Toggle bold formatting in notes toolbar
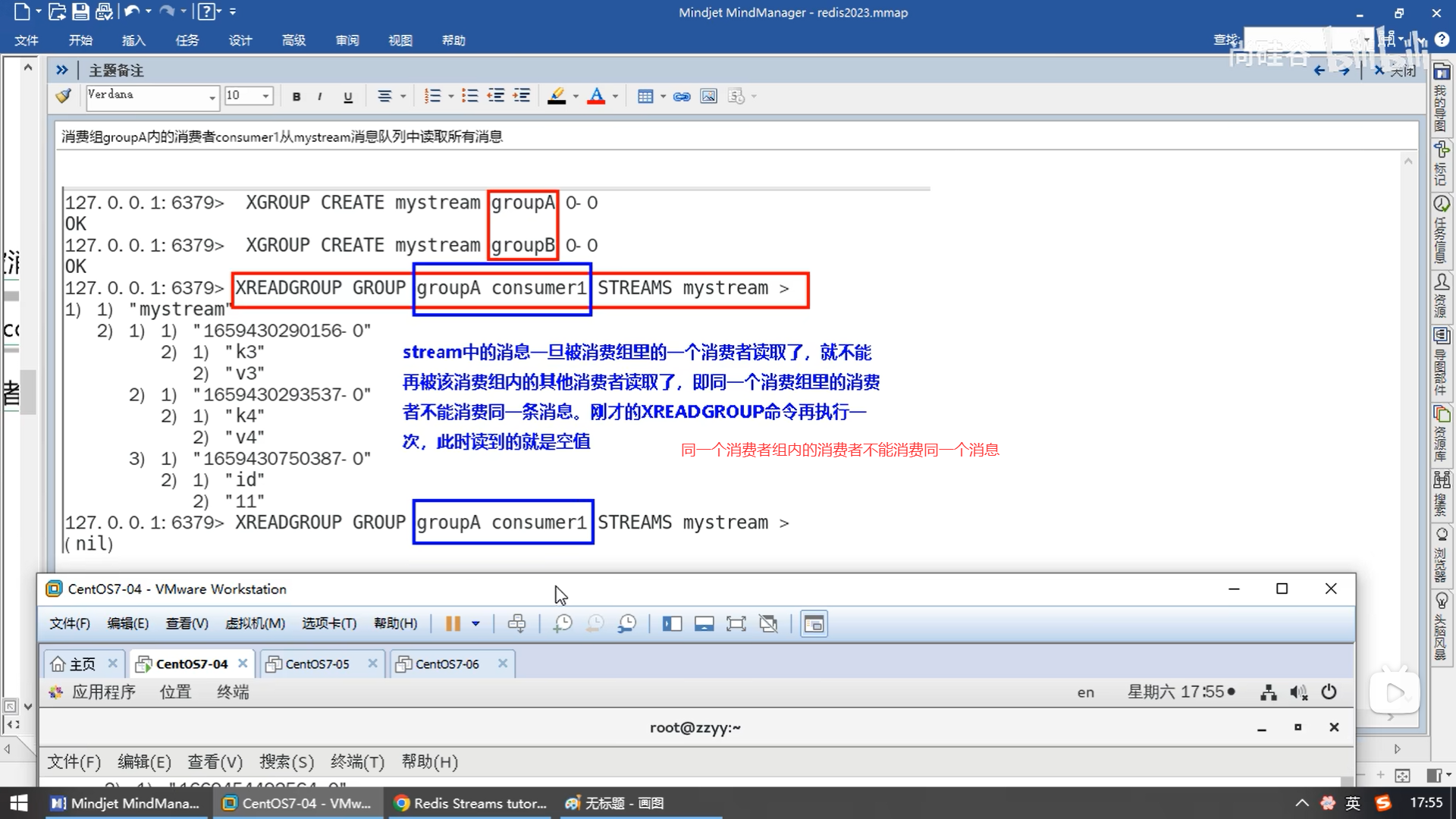Image resolution: width=1456 pixels, height=819 pixels. tap(297, 96)
